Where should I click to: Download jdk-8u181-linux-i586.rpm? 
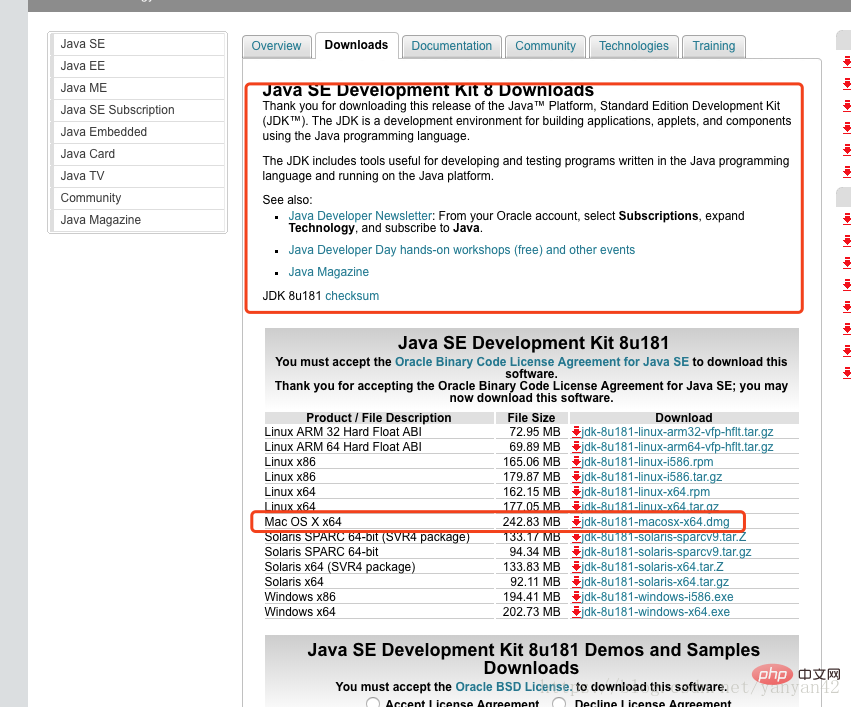pos(647,462)
